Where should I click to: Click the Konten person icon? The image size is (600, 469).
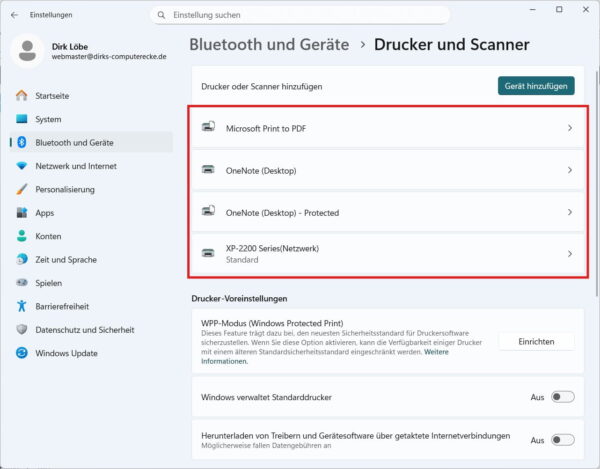coord(22,236)
